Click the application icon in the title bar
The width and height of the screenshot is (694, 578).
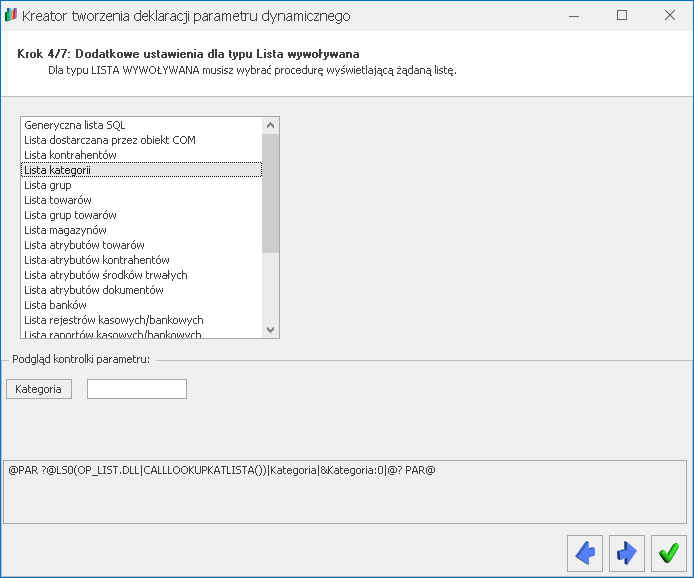tap(11, 15)
